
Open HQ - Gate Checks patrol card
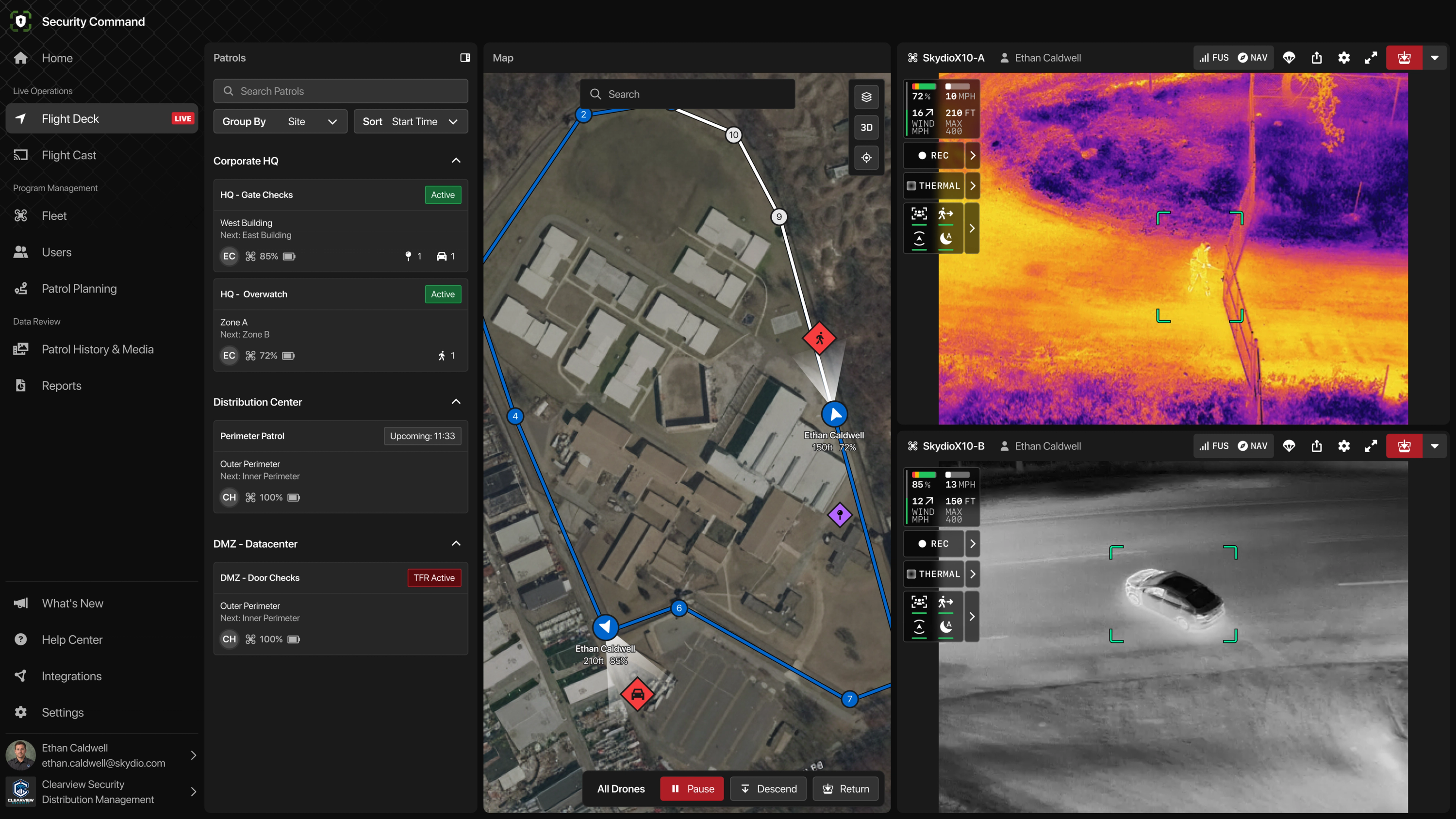(x=340, y=226)
